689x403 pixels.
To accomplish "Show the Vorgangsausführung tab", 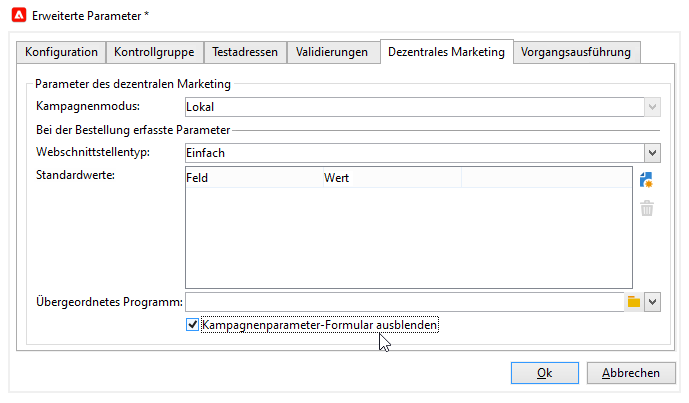I will [577, 52].
